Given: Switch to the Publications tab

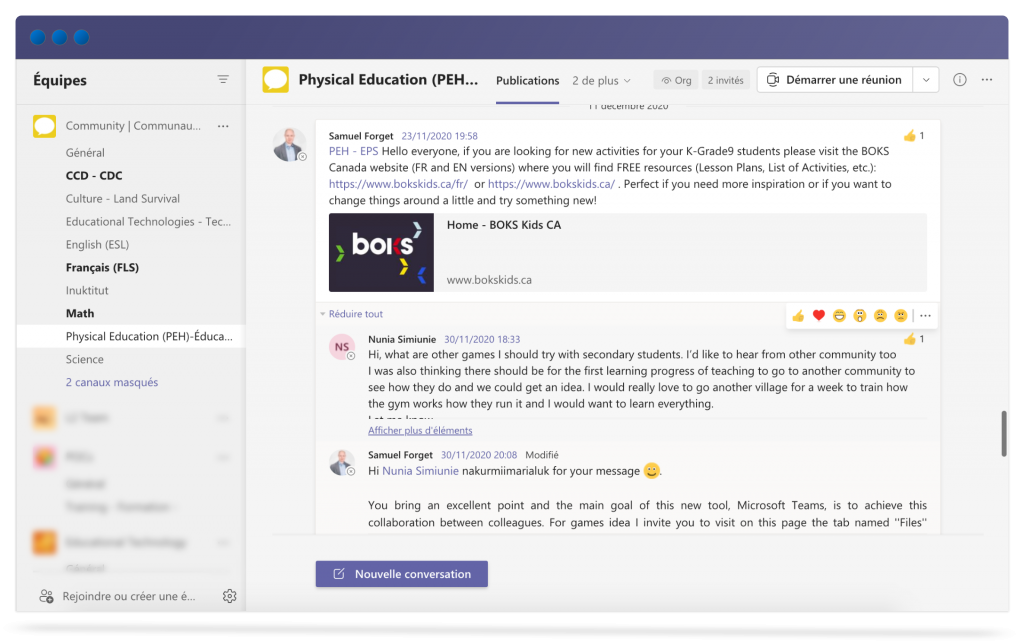Looking at the screenshot, I should [x=527, y=80].
